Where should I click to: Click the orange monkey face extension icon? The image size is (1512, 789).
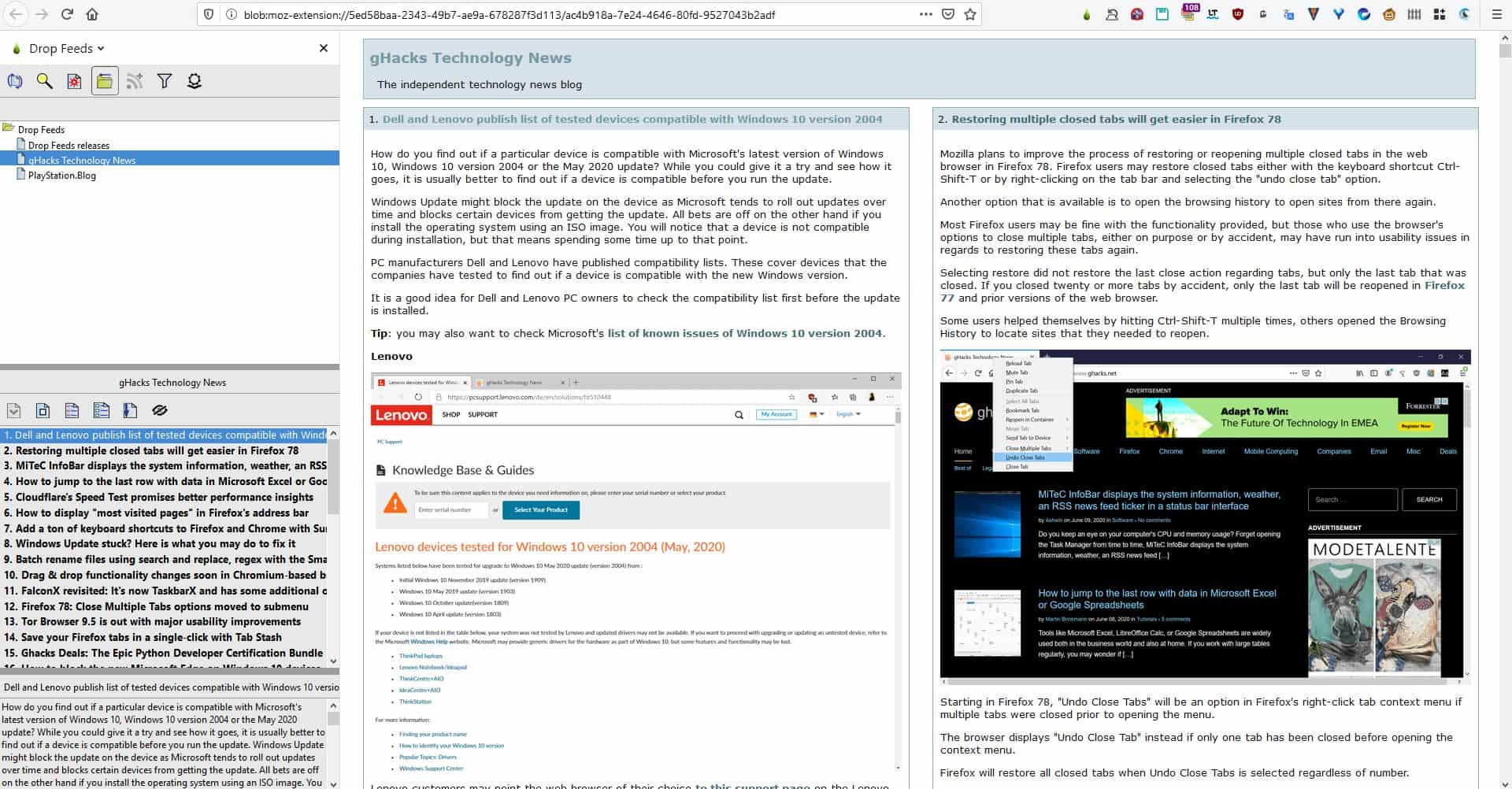click(1389, 14)
